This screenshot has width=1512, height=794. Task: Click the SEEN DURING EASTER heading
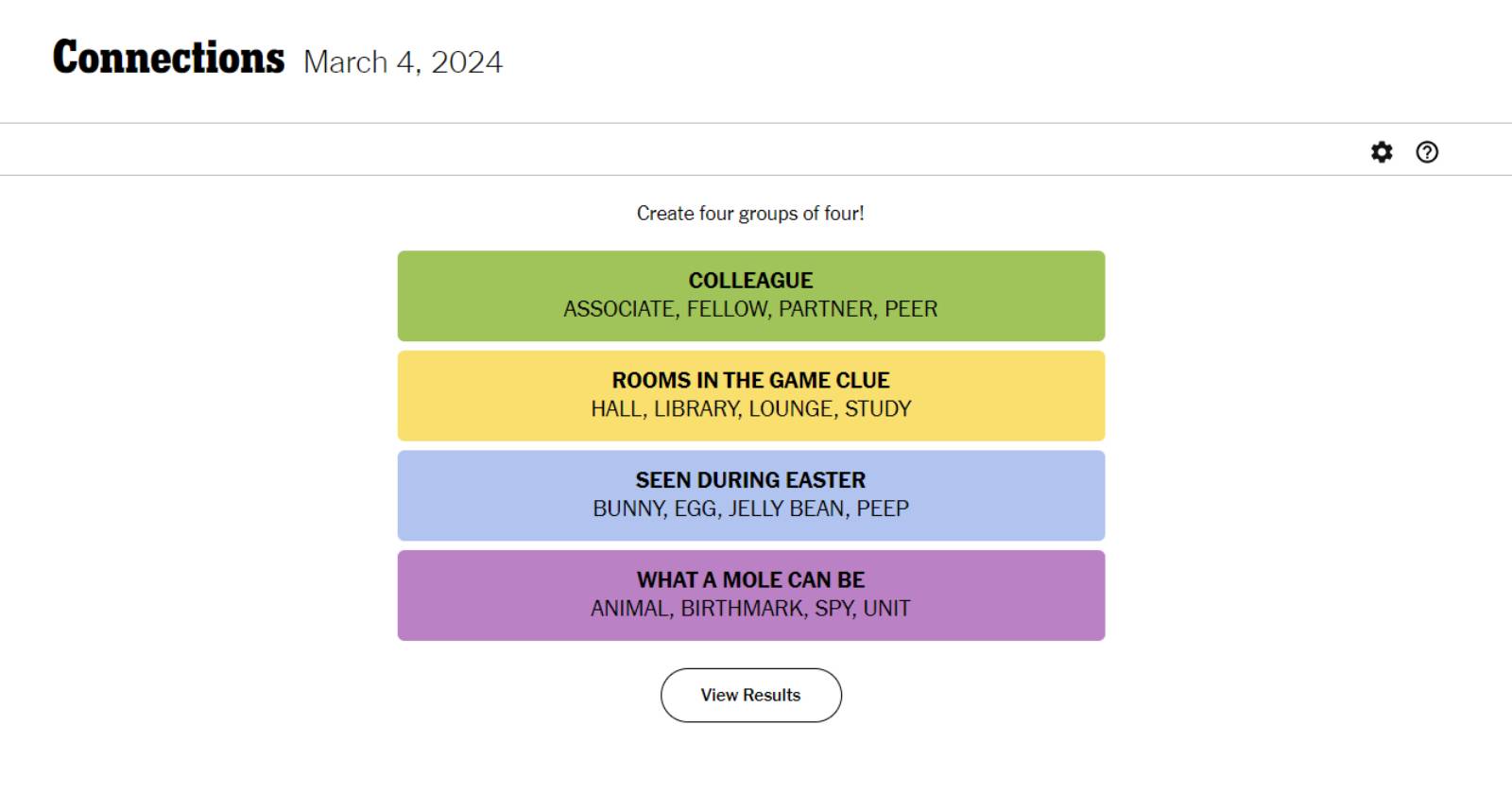[750, 480]
